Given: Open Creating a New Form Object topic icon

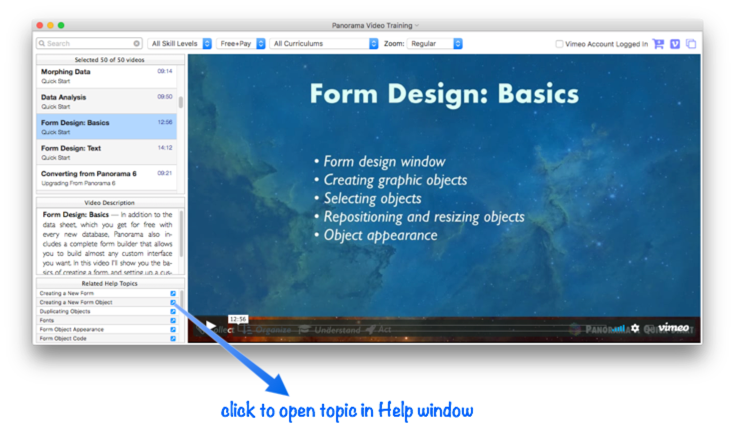Looking at the screenshot, I should pyautogui.click(x=173, y=302).
